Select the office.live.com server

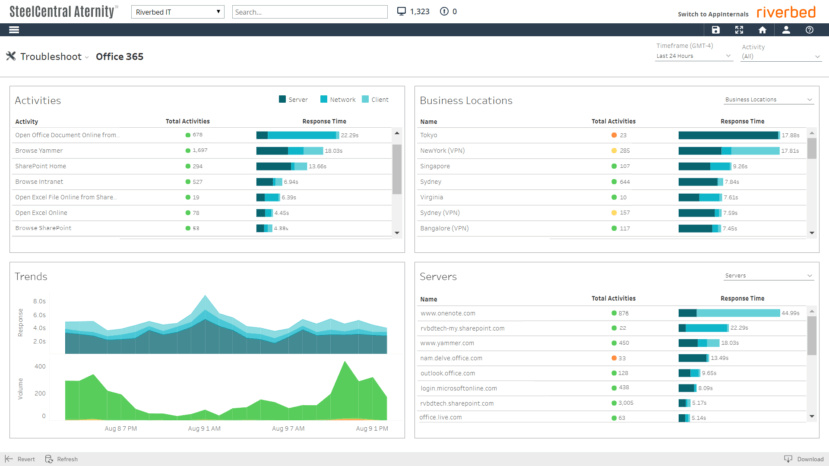(612, 417)
